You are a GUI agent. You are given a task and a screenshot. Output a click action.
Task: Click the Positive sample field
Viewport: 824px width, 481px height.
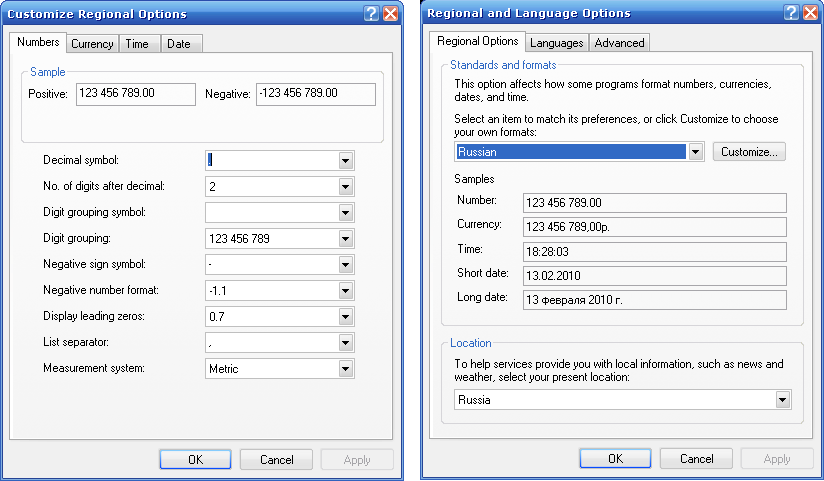point(136,94)
